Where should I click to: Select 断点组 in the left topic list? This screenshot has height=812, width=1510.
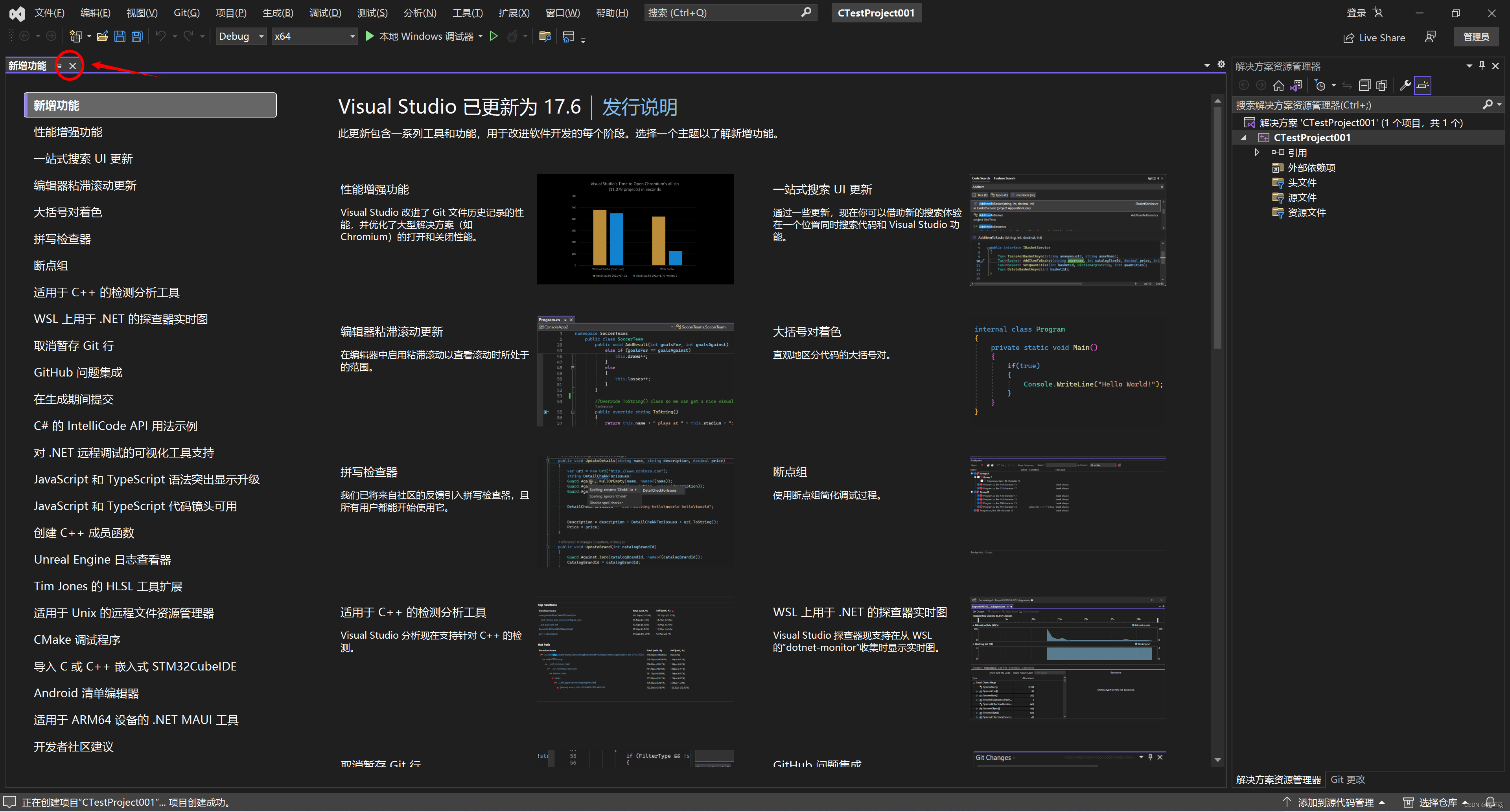51,265
